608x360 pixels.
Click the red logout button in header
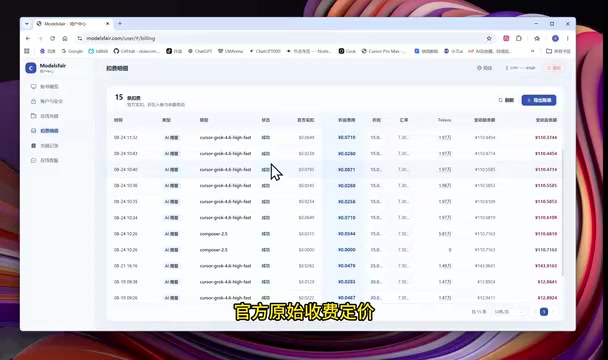tap(554, 68)
